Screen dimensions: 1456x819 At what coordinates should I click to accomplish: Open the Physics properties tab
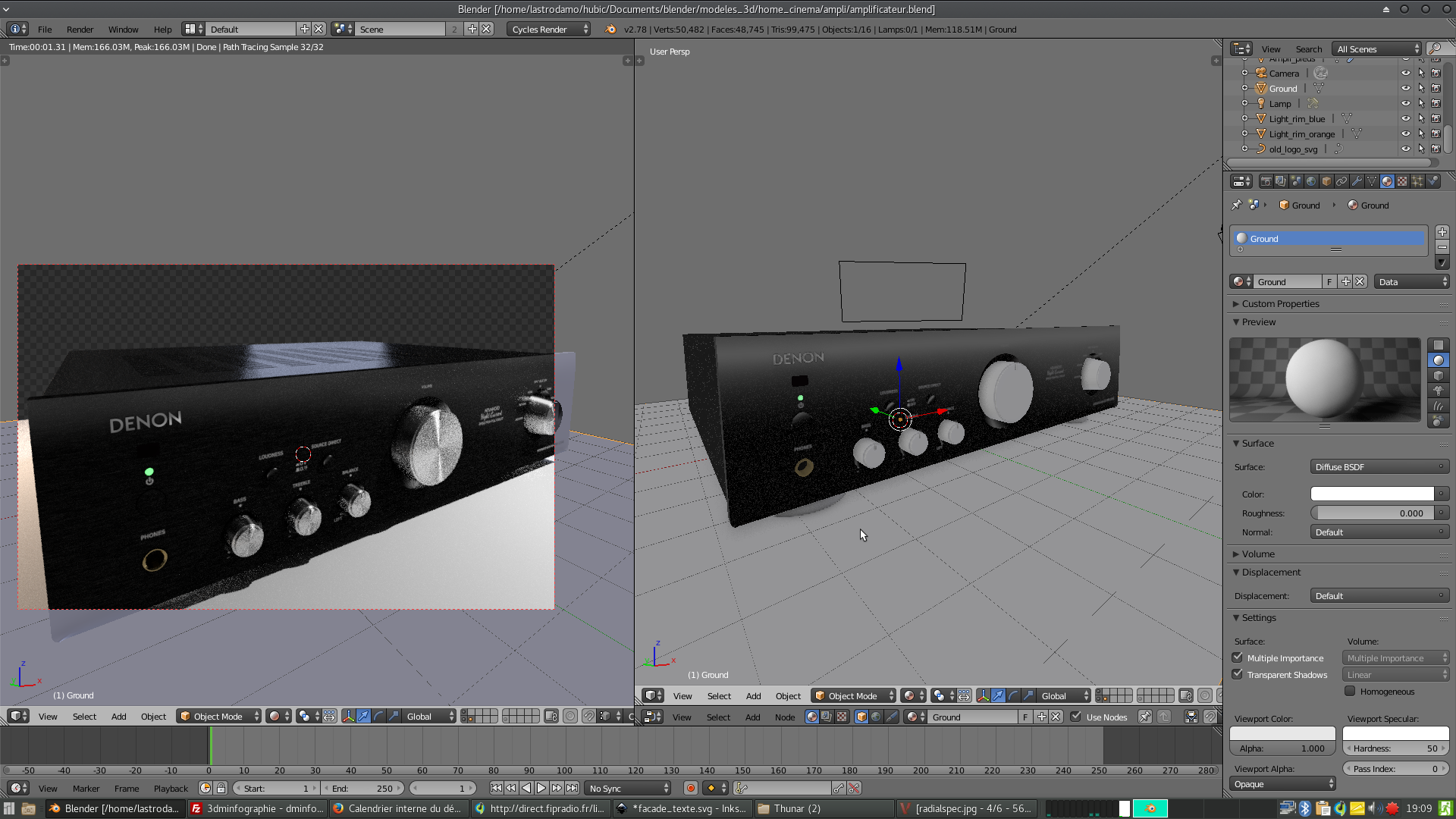1432,181
